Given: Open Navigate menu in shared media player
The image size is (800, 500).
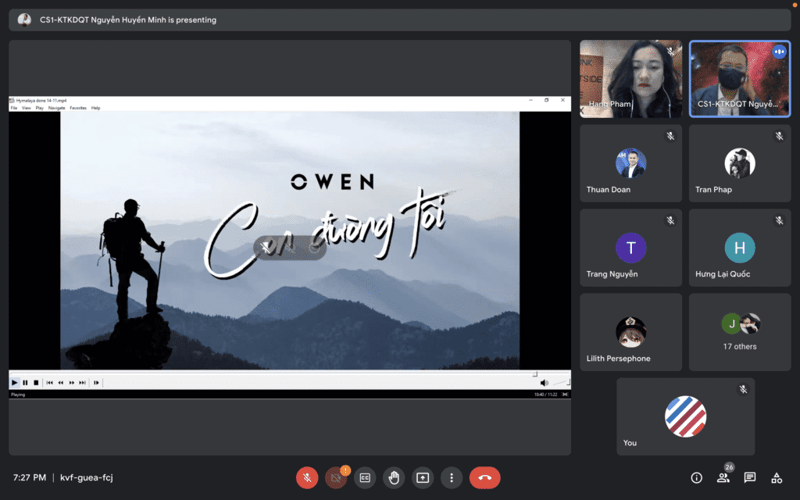Looking at the screenshot, I should (x=57, y=108).
